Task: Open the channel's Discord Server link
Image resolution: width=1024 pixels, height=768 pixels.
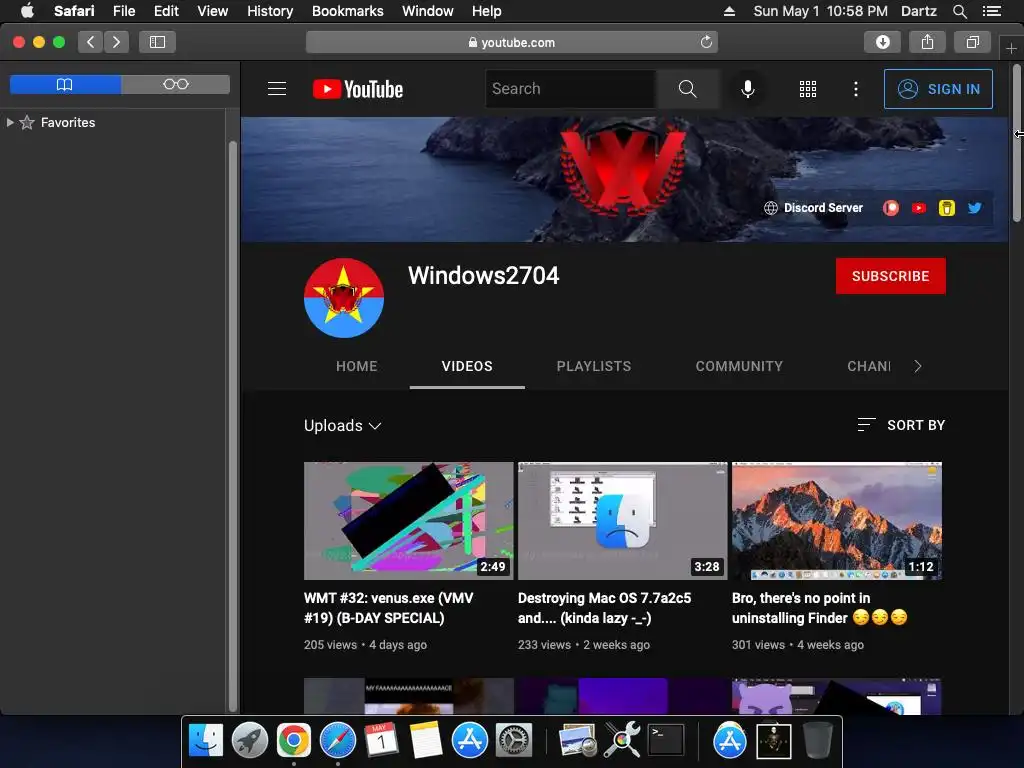Action: click(814, 208)
